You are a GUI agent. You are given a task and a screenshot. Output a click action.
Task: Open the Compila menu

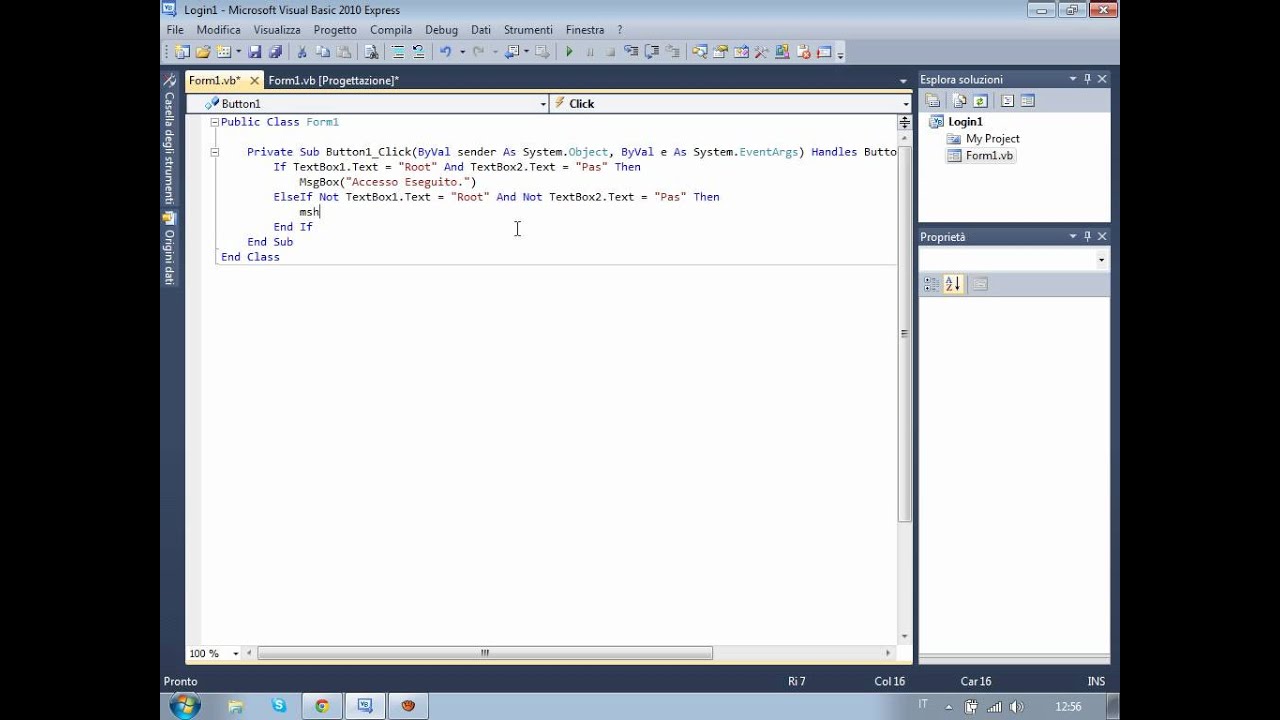coord(391,30)
